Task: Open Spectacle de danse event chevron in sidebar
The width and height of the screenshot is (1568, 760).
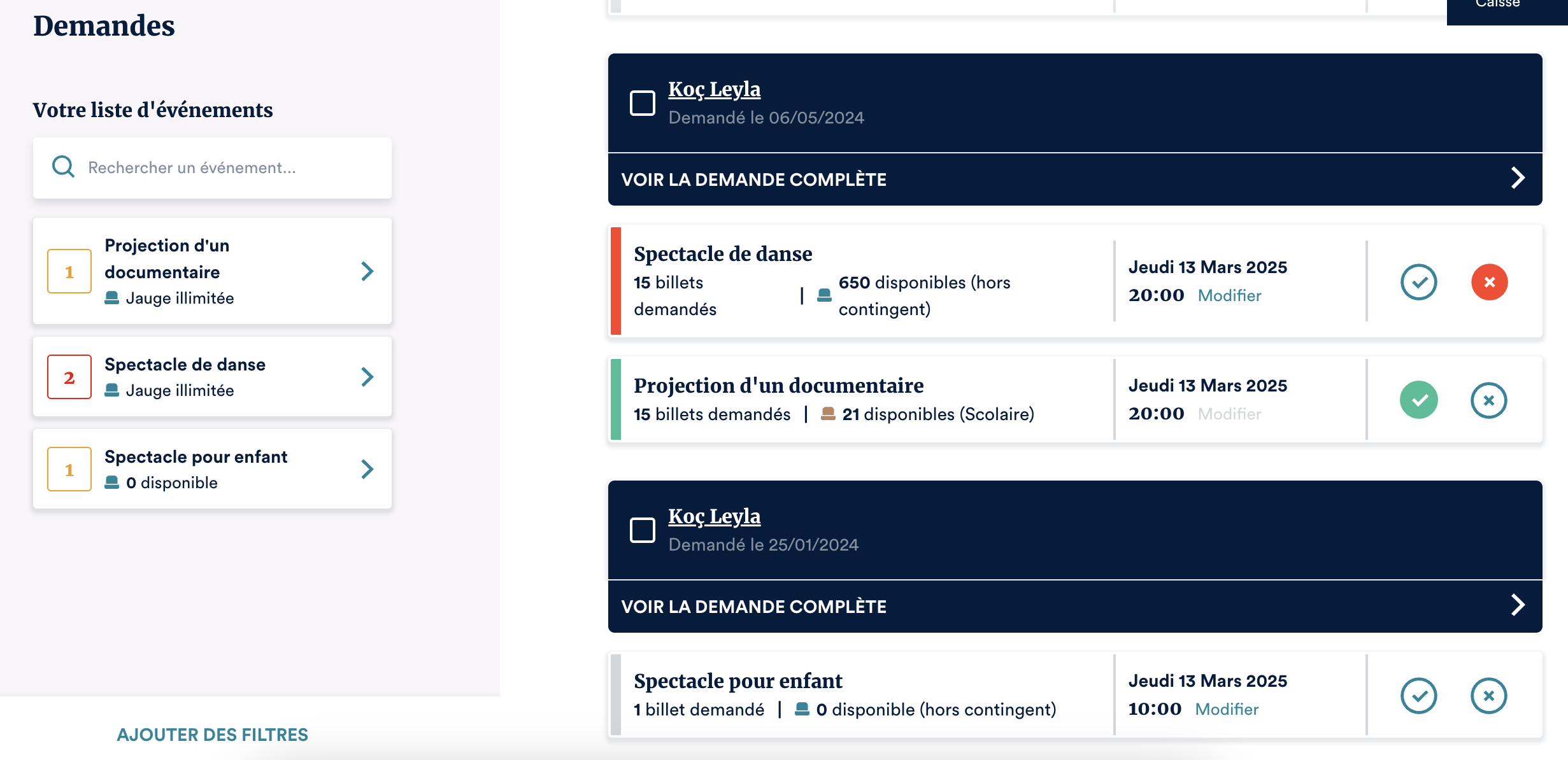Action: tap(367, 377)
